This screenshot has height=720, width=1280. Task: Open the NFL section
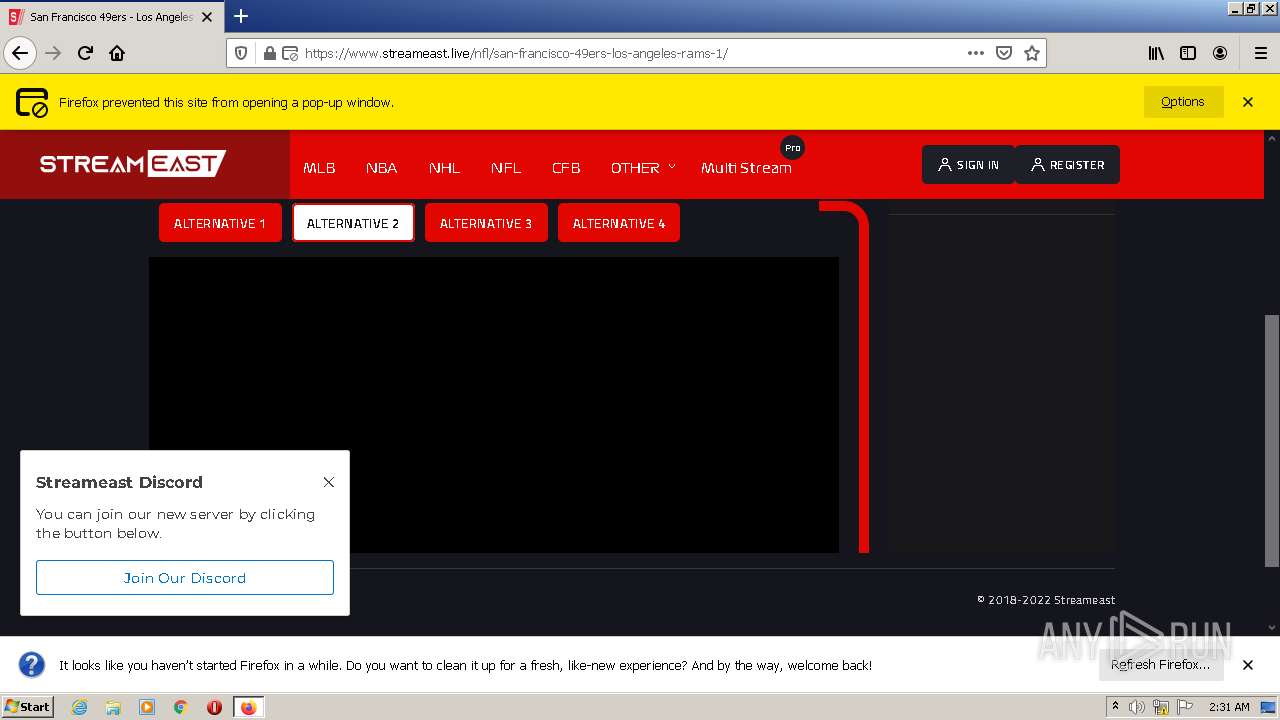pos(506,168)
